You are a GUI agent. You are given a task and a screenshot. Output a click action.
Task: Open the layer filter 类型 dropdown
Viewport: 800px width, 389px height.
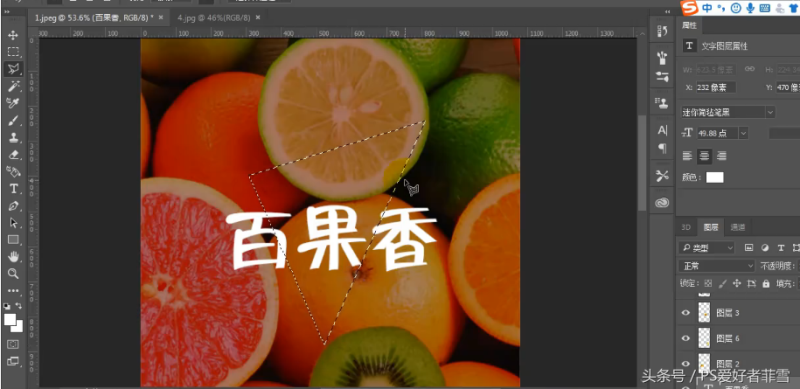click(706, 248)
